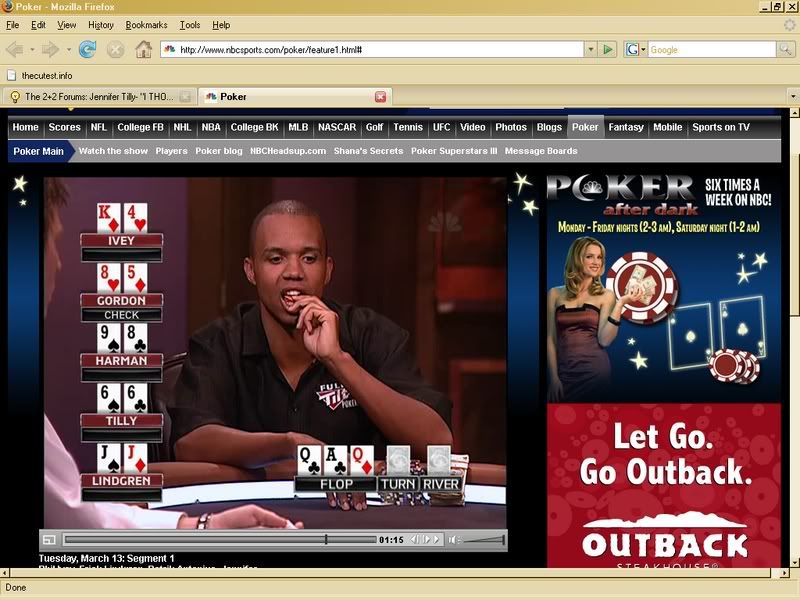The width and height of the screenshot is (800, 600).
Task: Open the History menu
Action: coord(101,25)
